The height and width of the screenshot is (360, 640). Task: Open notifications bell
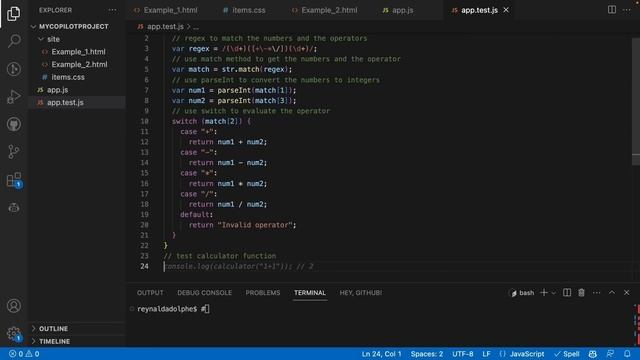pyautogui.click(x=627, y=354)
